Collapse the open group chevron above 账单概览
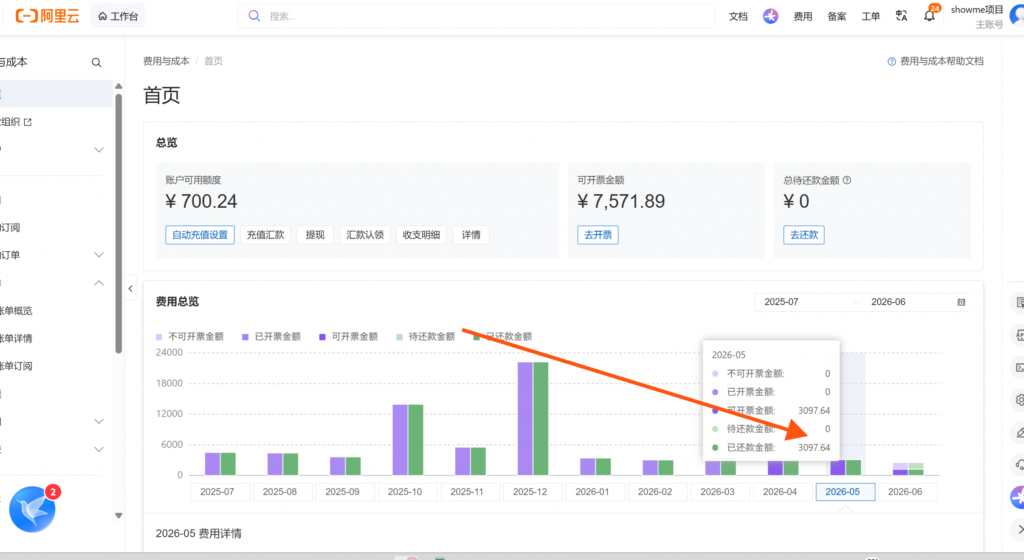 tap(99, 283)
